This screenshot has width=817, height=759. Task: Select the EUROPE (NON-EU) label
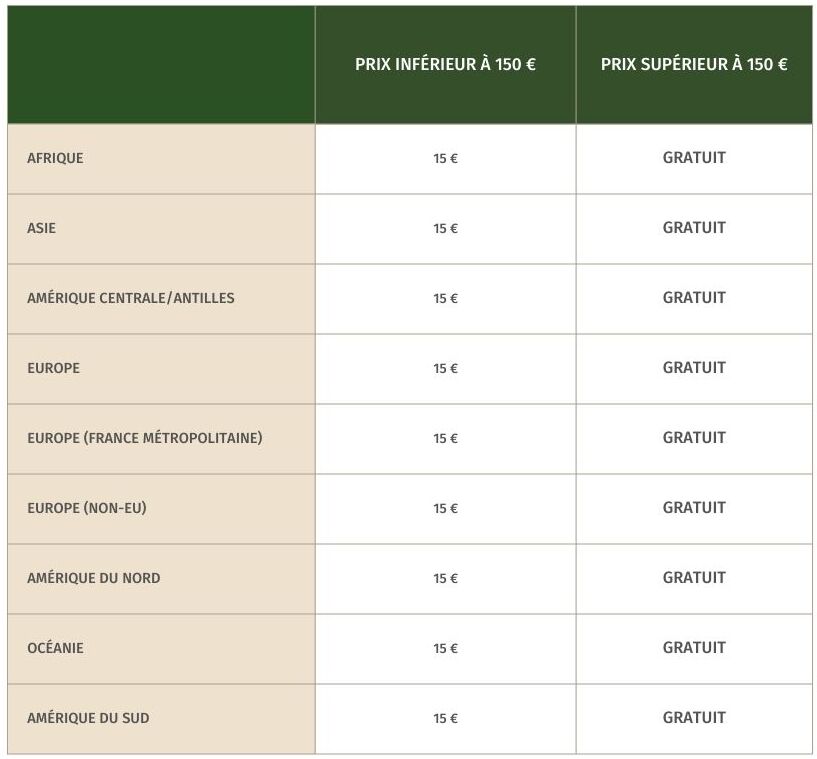coord(87,508)
